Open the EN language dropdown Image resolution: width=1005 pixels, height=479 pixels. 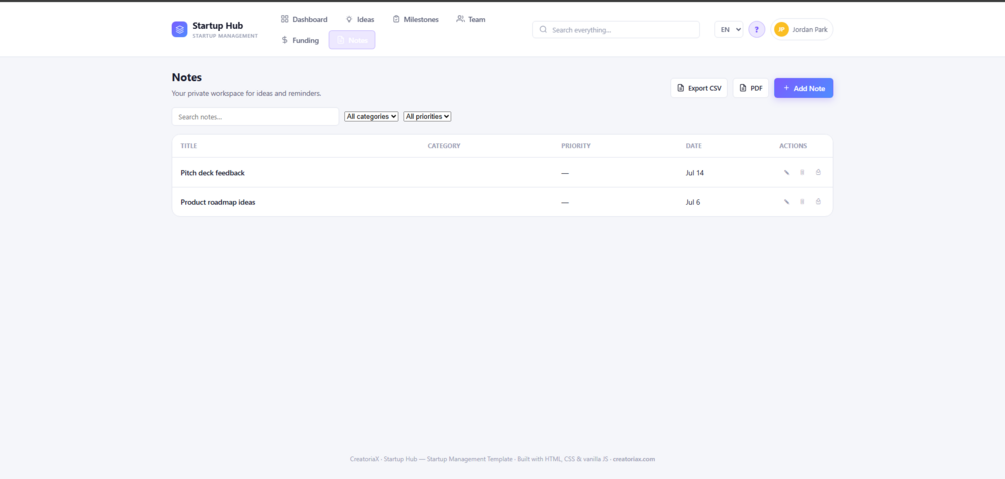pyautogui.click(x=729, y=29)
